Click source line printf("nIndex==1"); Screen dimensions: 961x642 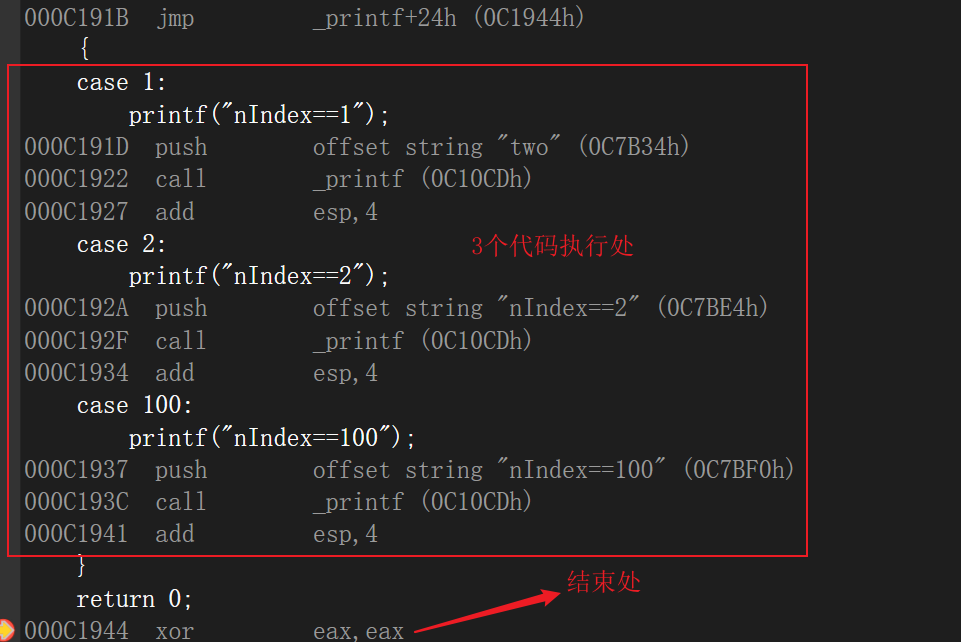258,115
